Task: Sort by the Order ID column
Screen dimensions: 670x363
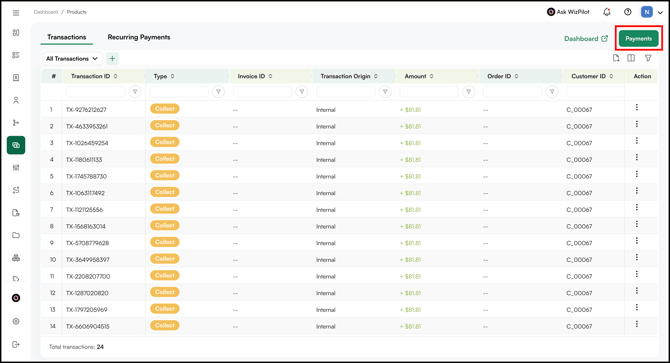Action: click(517, 76)
